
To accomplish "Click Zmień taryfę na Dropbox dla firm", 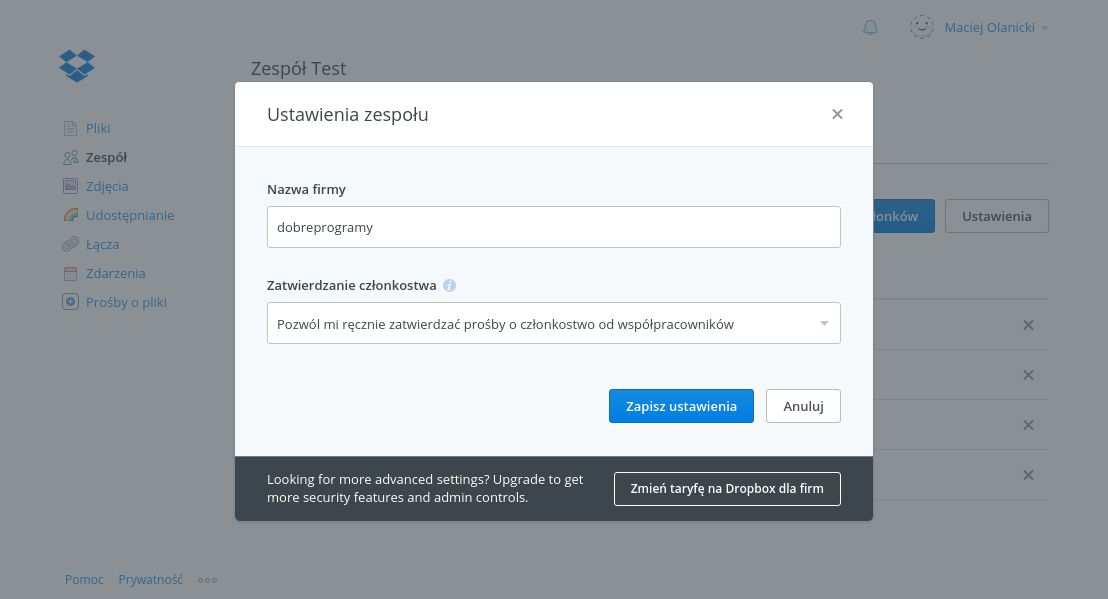I will [x=727, y=489].
